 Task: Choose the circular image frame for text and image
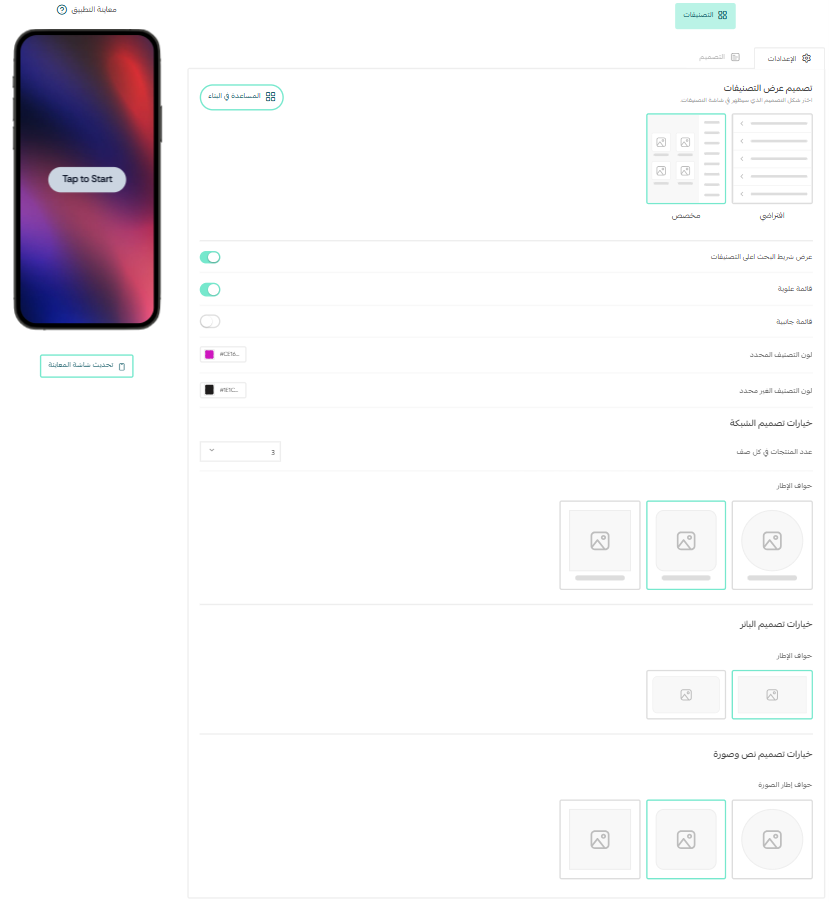772,839
